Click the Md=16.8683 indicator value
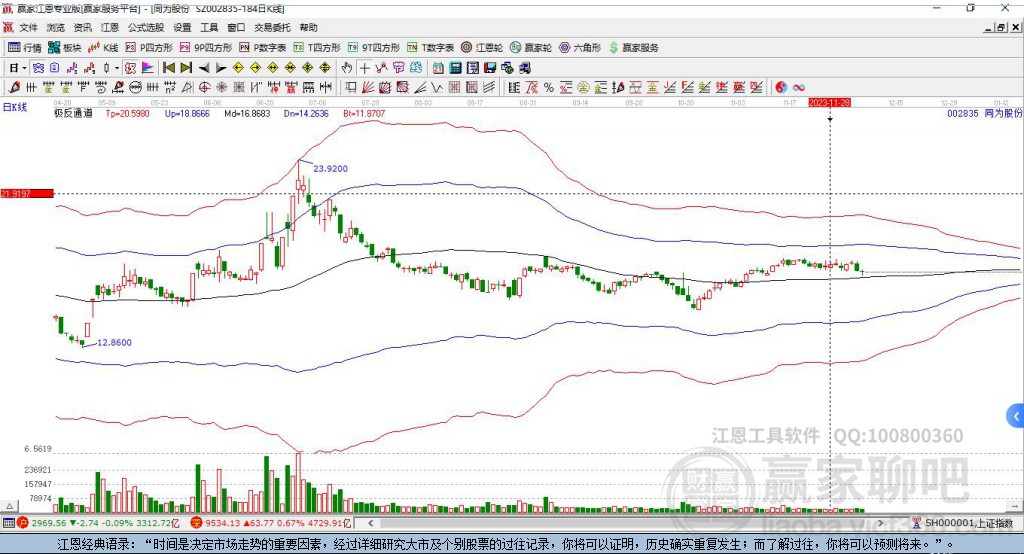Image resolution: width=1024 pixels, height=554 pixels. (x=247, y=113)
